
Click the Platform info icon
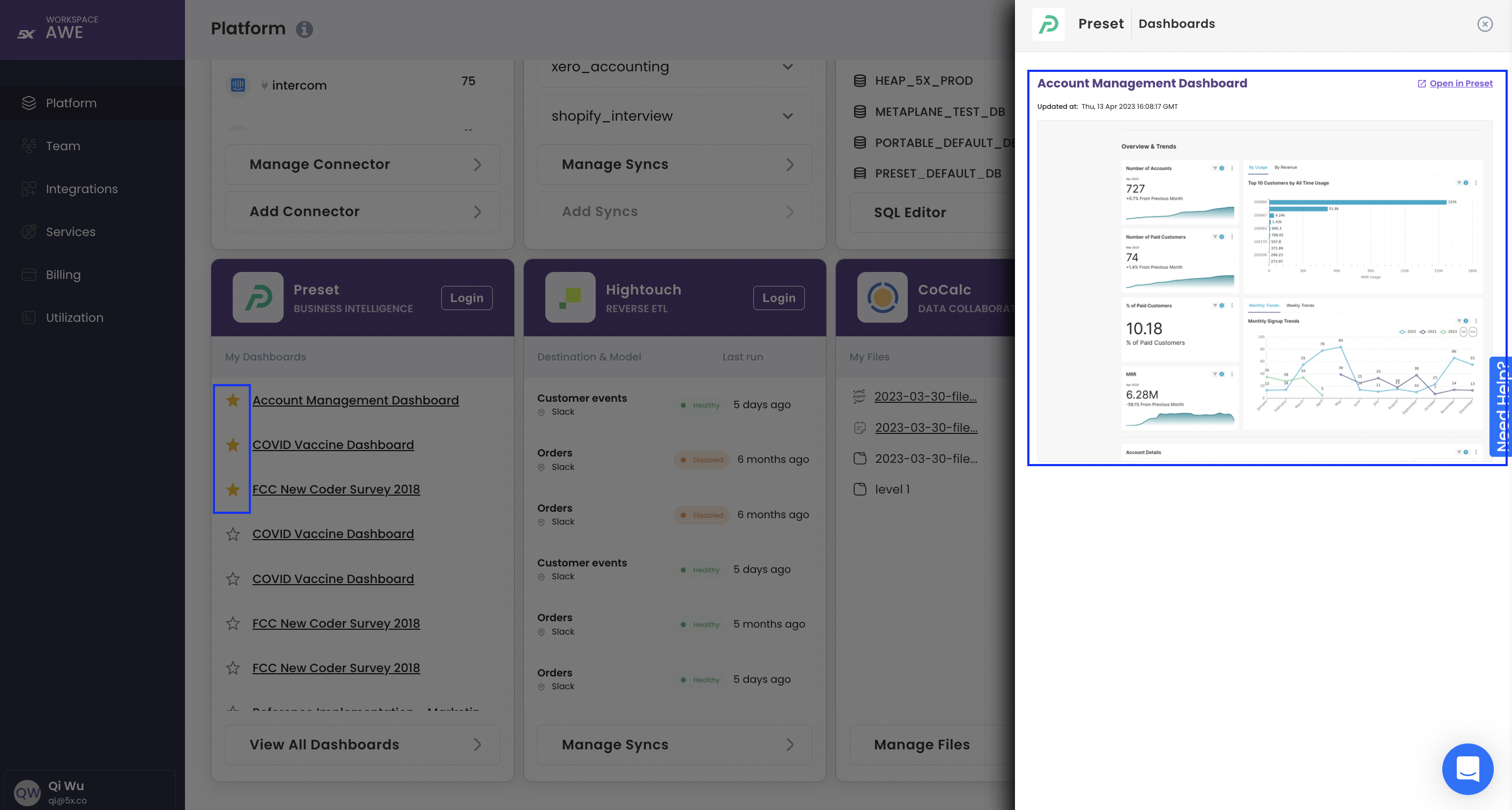[304, 30]
